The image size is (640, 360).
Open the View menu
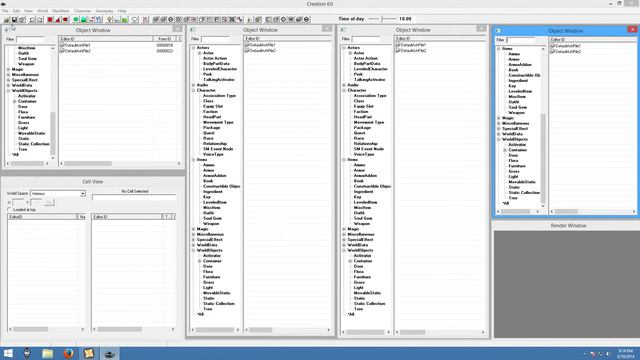coord(28,11)
